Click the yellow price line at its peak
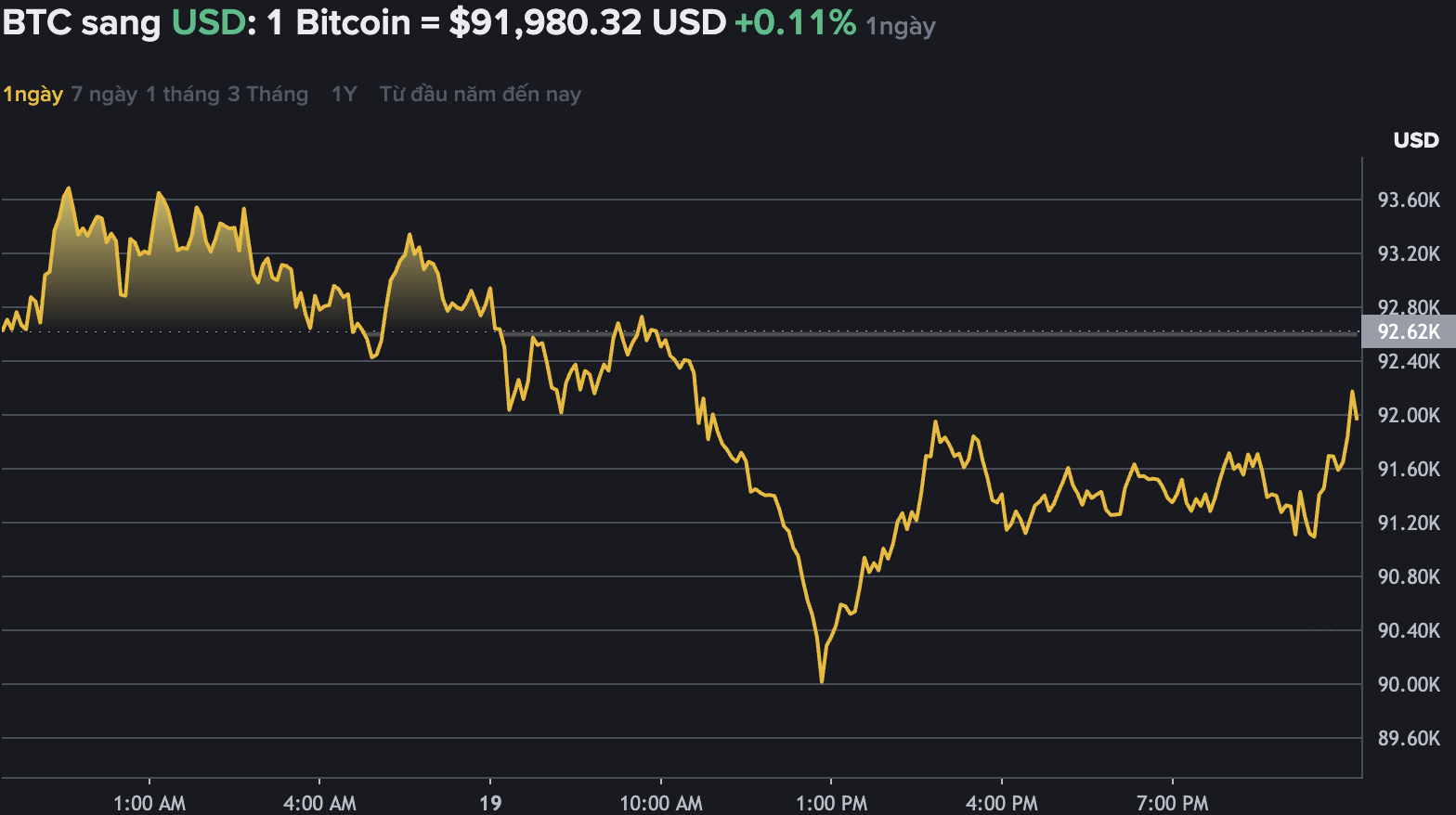1456x815 pixels. [x=69, y=186]
